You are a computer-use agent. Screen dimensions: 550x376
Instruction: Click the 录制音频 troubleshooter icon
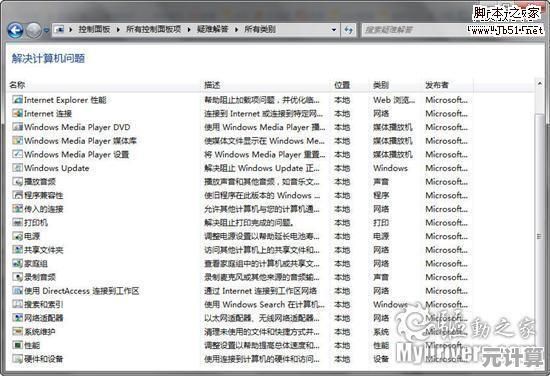pos(17,277)
